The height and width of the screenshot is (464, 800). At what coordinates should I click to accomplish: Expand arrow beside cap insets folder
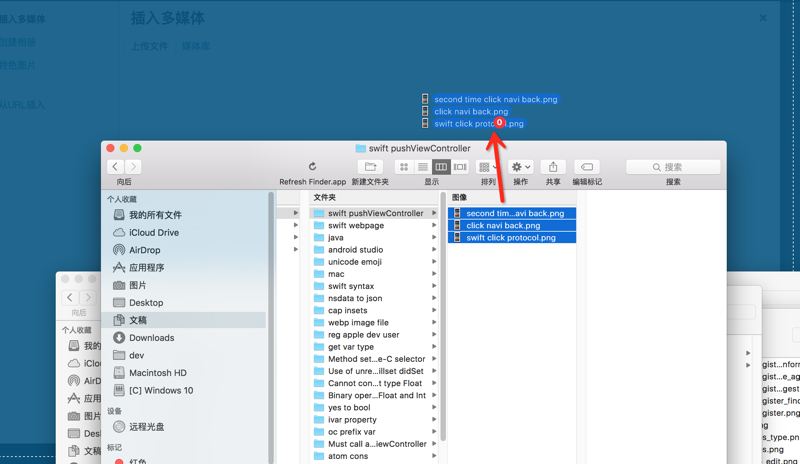click(434, 310)
